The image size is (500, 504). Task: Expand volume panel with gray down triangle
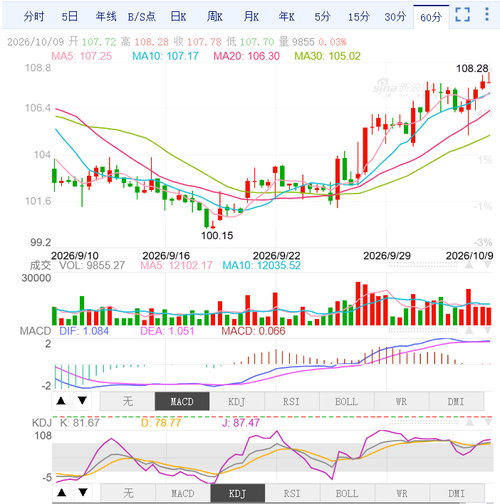point(488,265)
